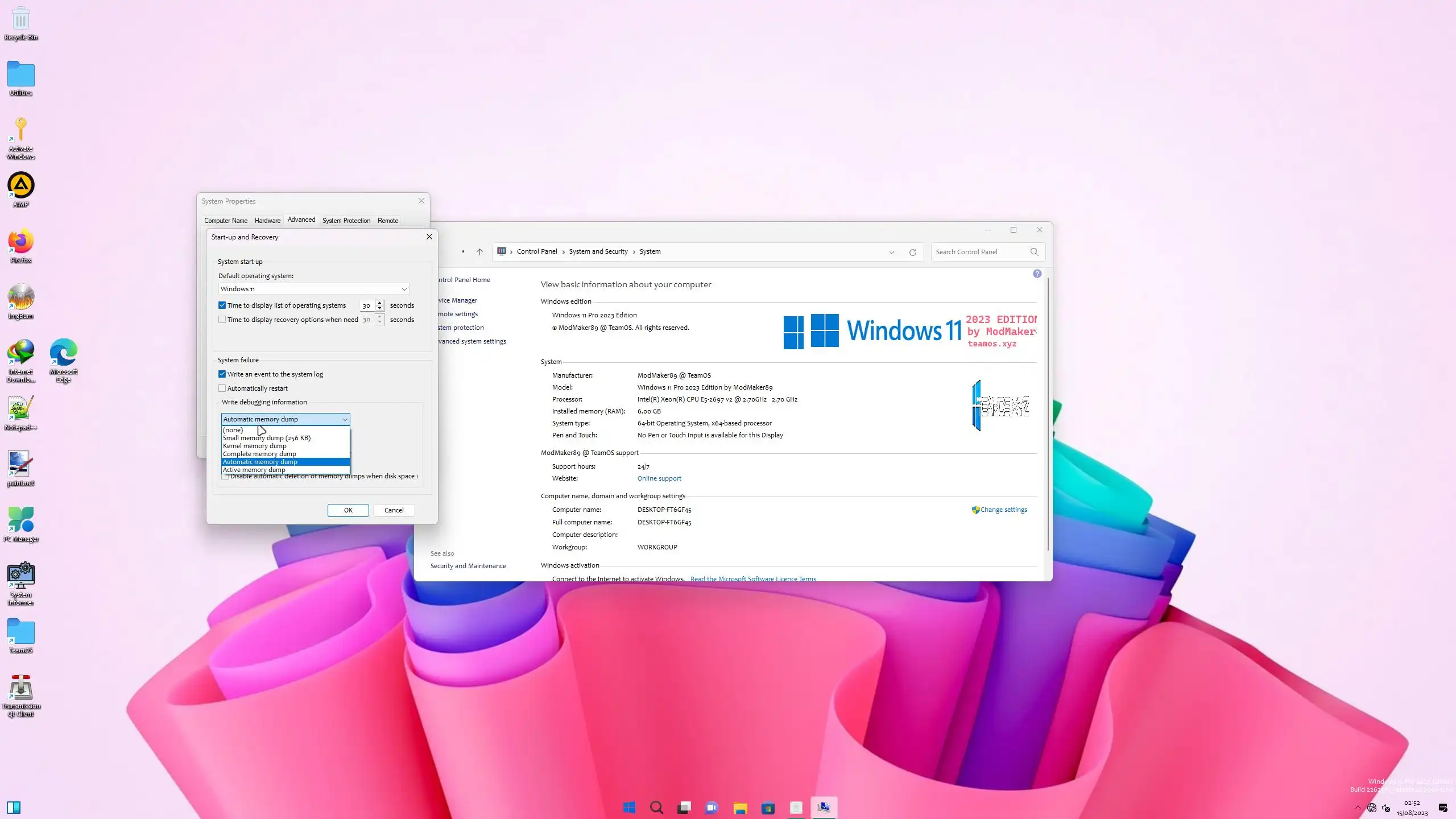Screen dimensions: 1456x819
Task: Open the Online support link
Action: pos(659,478)
